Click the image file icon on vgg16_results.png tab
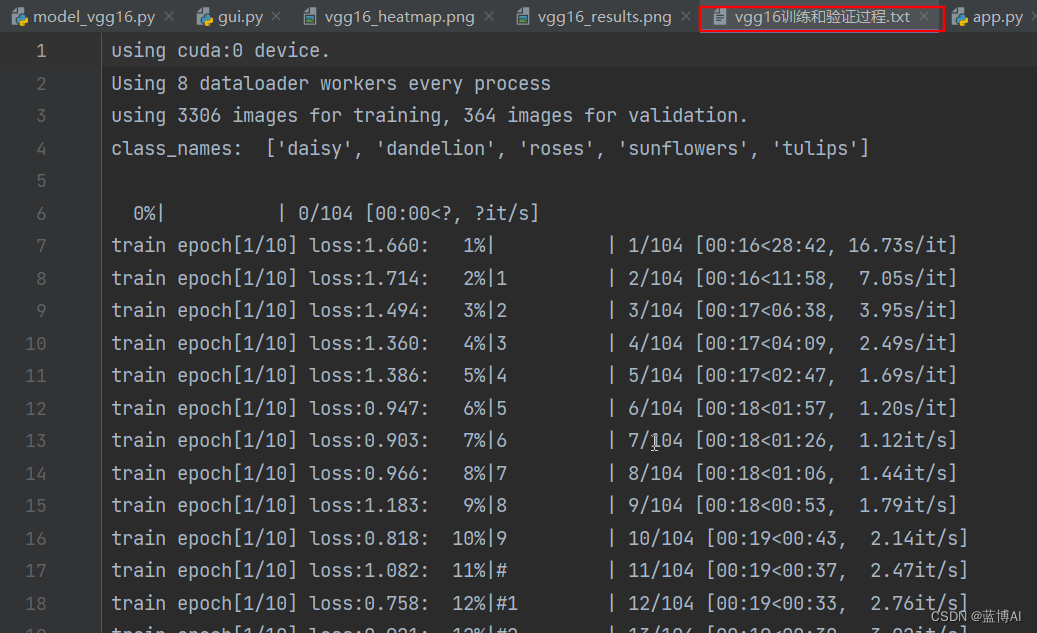 (x=522, y=17)
